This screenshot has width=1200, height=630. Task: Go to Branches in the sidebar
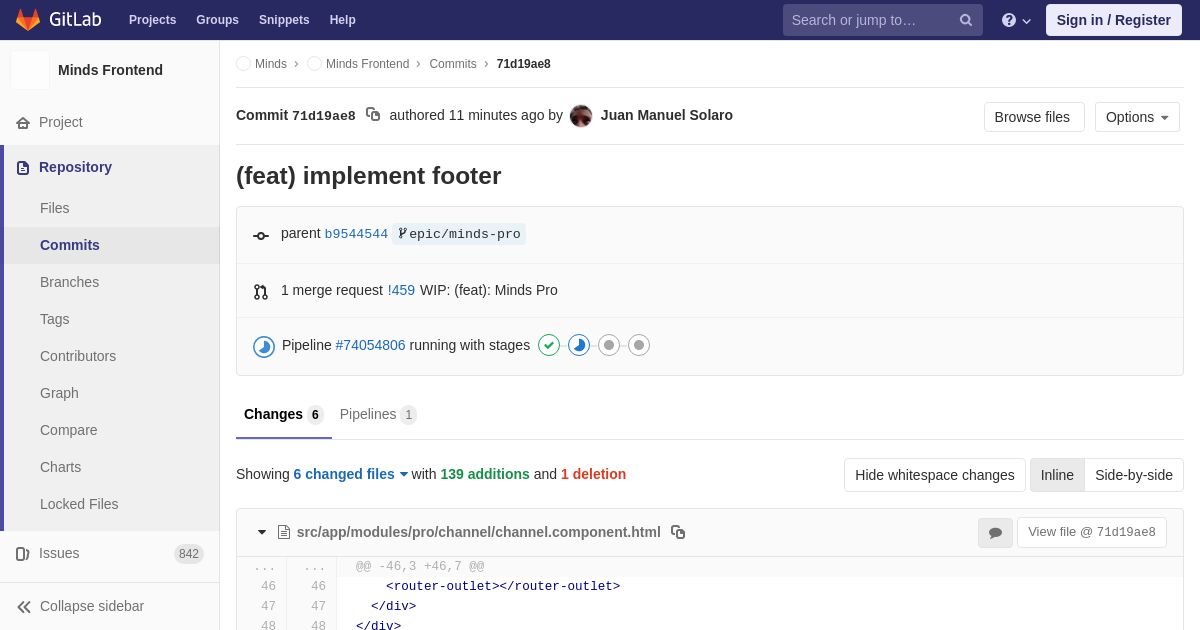tap(69, 282)
